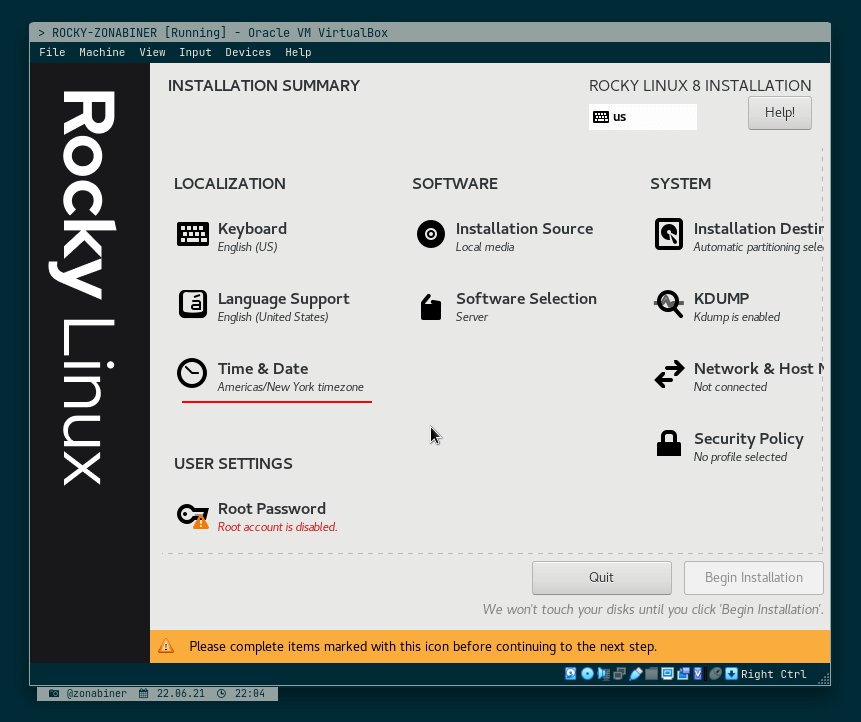
Task: Click 'Americas/New York timezone' text
Action: [290, 387]
